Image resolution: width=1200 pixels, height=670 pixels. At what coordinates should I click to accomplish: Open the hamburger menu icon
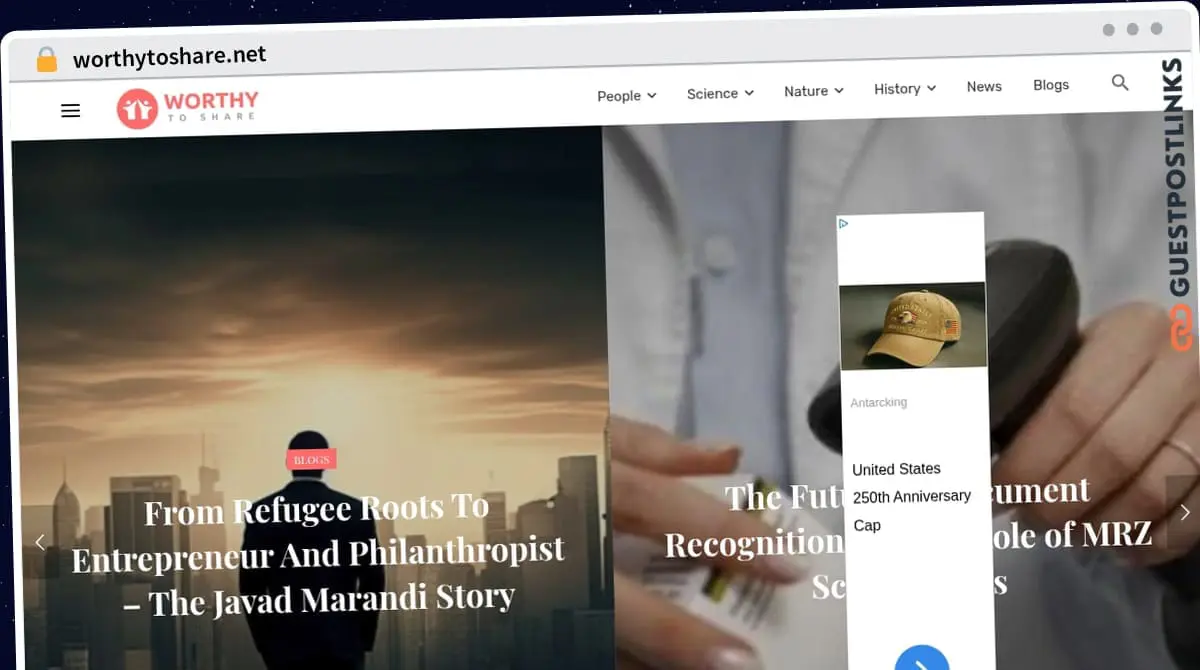pyautogui.click(x=70, y=111)
